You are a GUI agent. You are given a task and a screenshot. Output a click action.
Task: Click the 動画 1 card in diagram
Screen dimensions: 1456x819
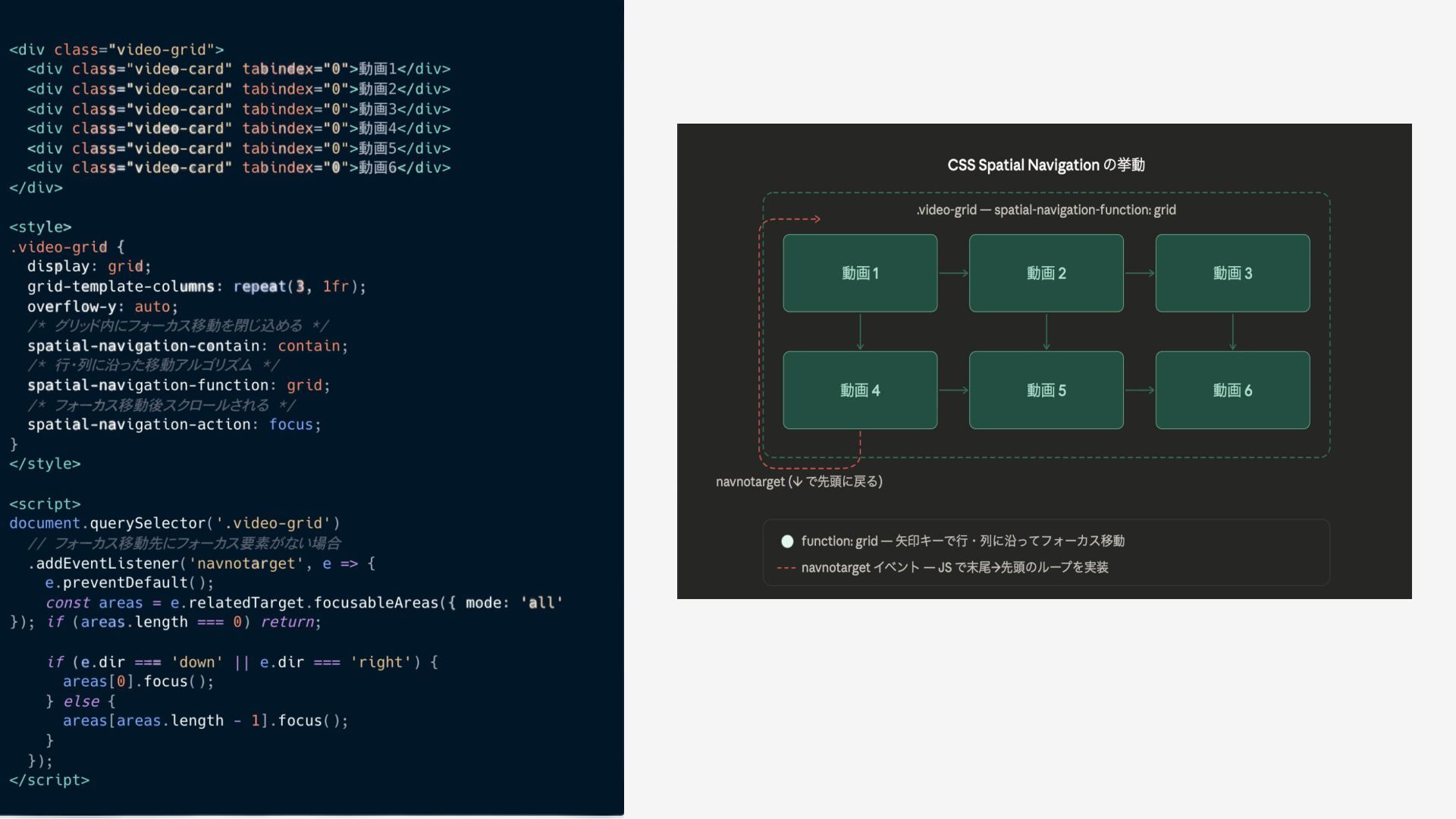860,273
